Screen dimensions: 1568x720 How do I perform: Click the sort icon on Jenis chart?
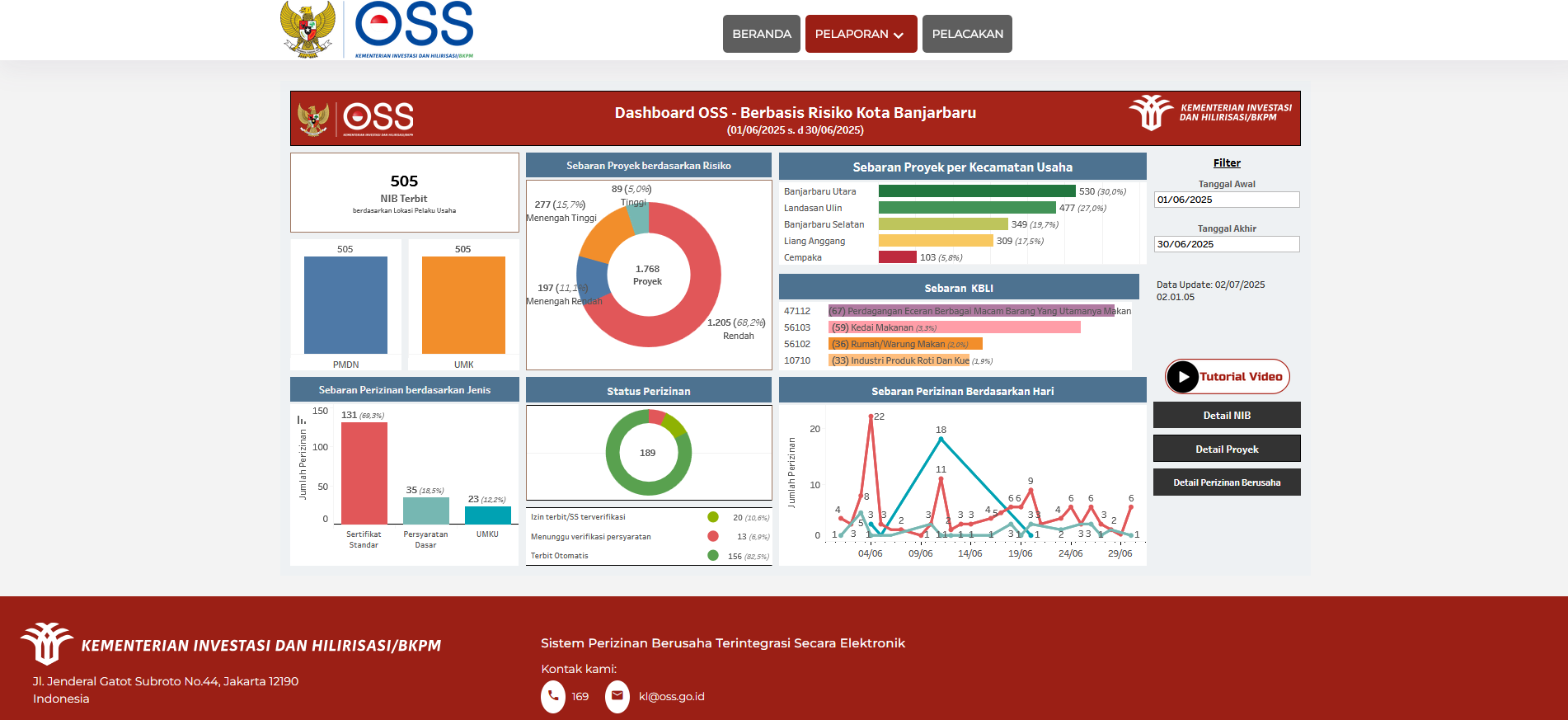click(x=302, y=420)
